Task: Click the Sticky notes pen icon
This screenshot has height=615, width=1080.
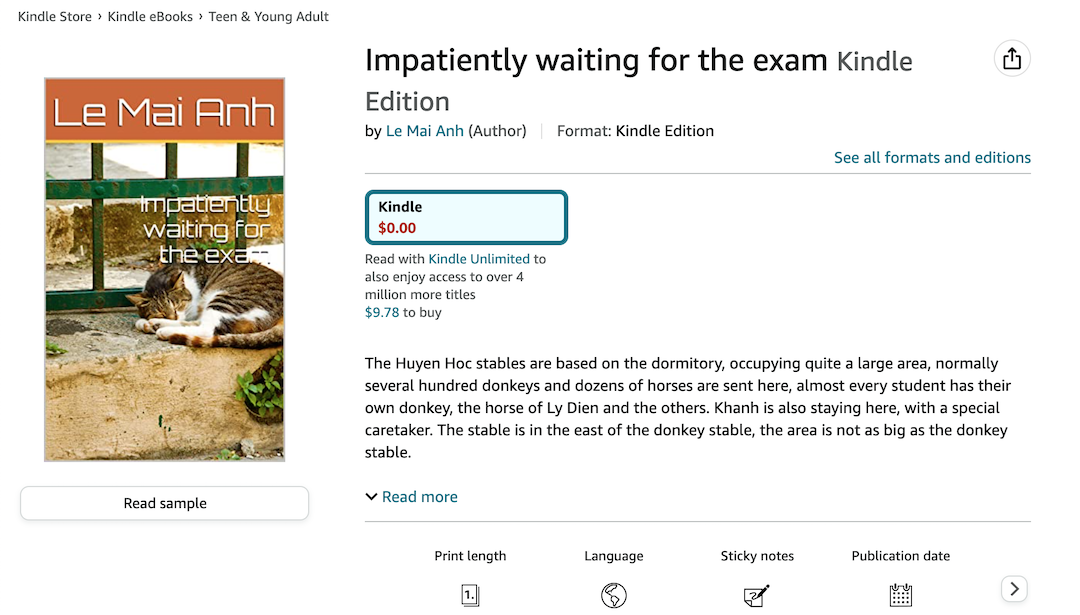Action: click(757, 594)
